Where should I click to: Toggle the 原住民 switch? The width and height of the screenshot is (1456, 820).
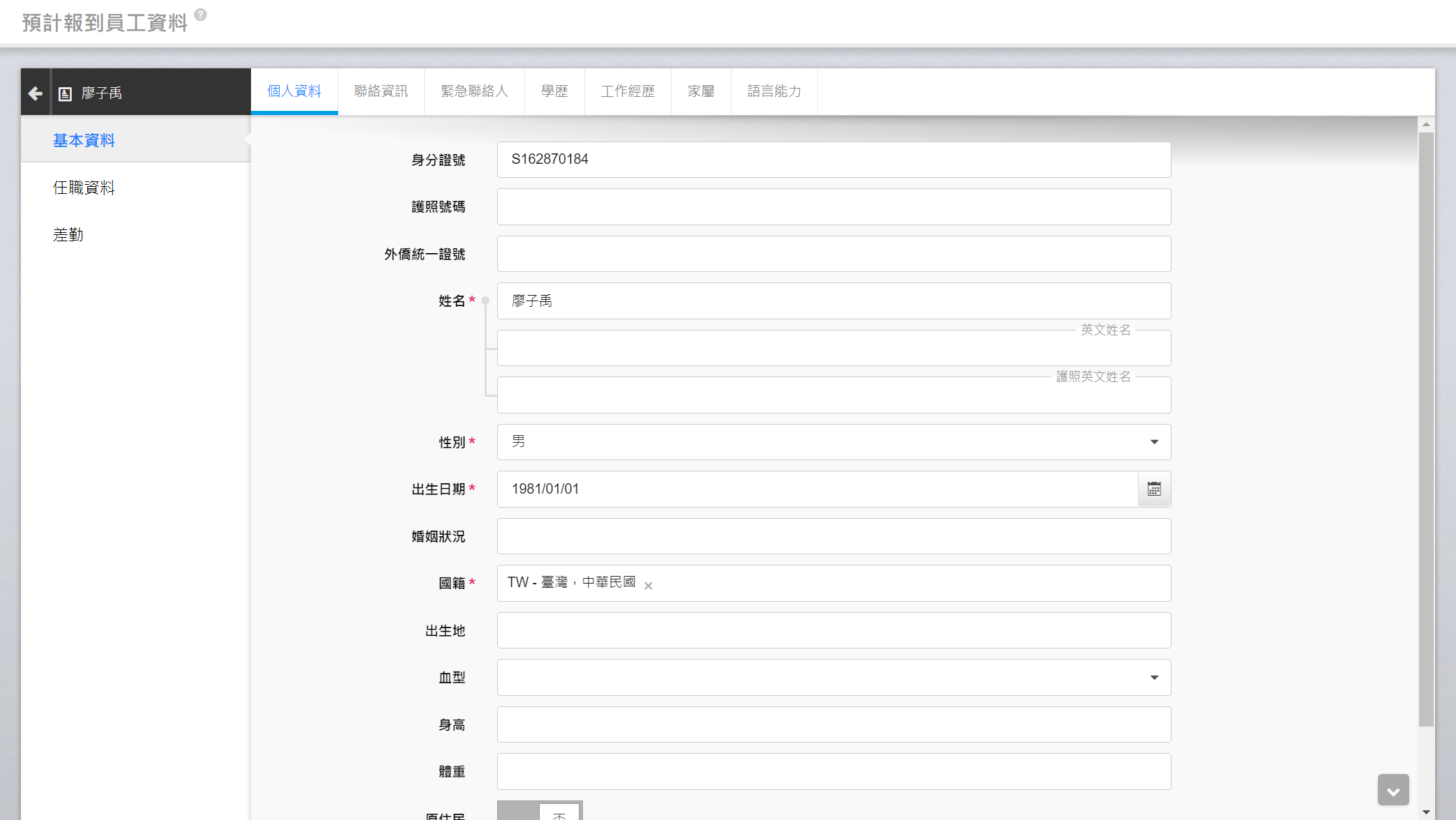tap(539, 812)
